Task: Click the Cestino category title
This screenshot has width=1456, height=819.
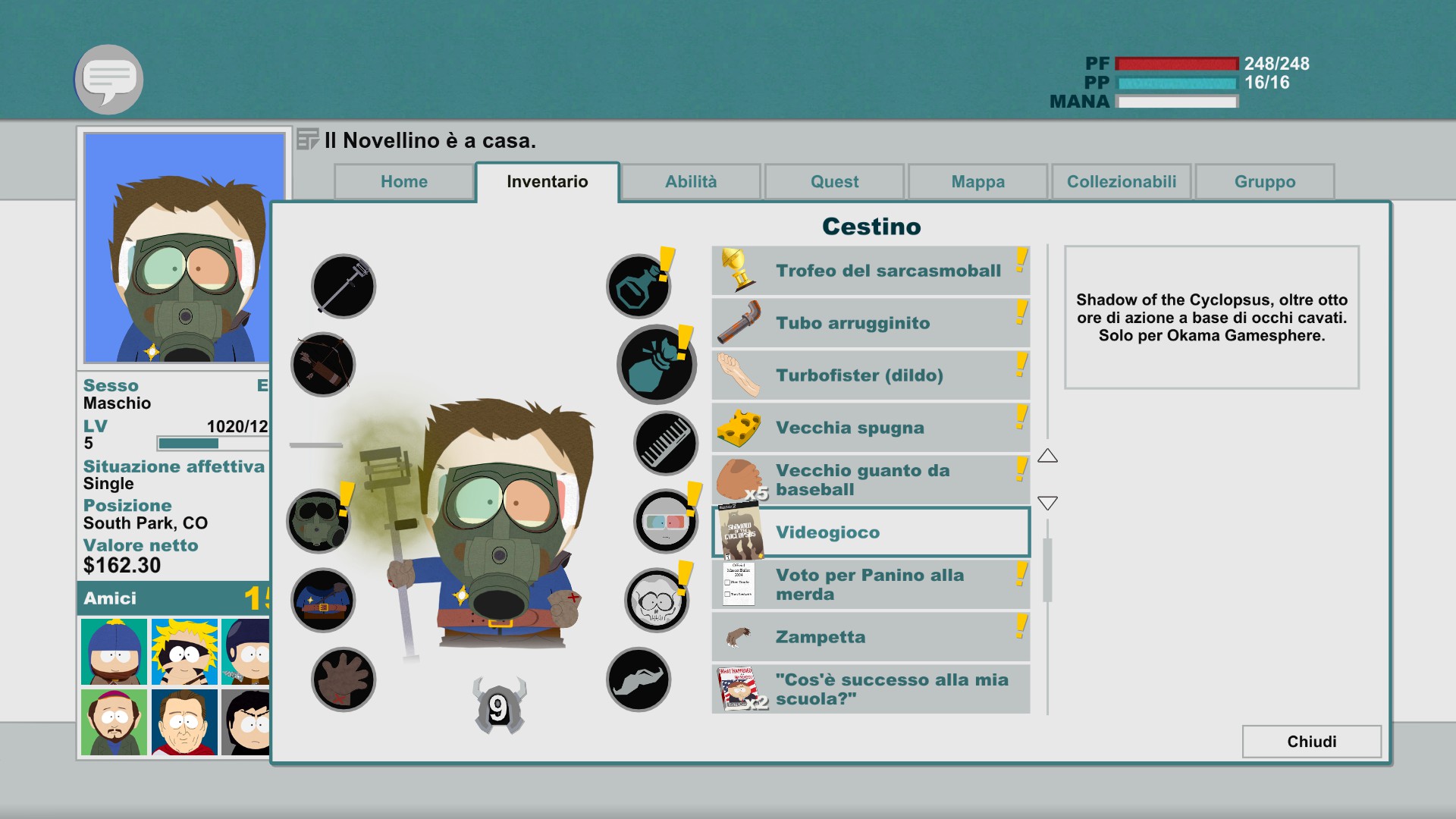Action: 871,226
